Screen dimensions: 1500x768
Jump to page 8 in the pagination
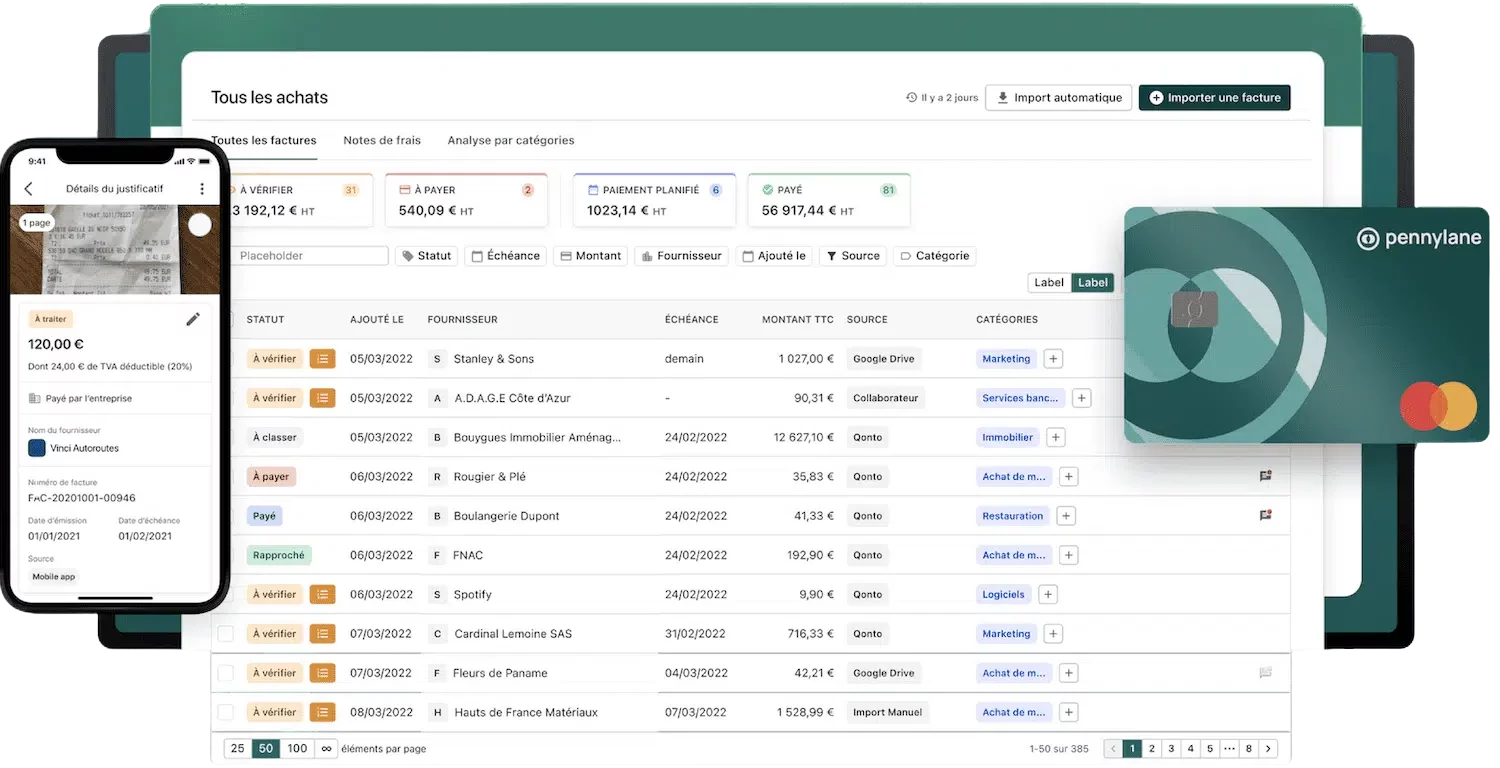(x=1249, y=748)
